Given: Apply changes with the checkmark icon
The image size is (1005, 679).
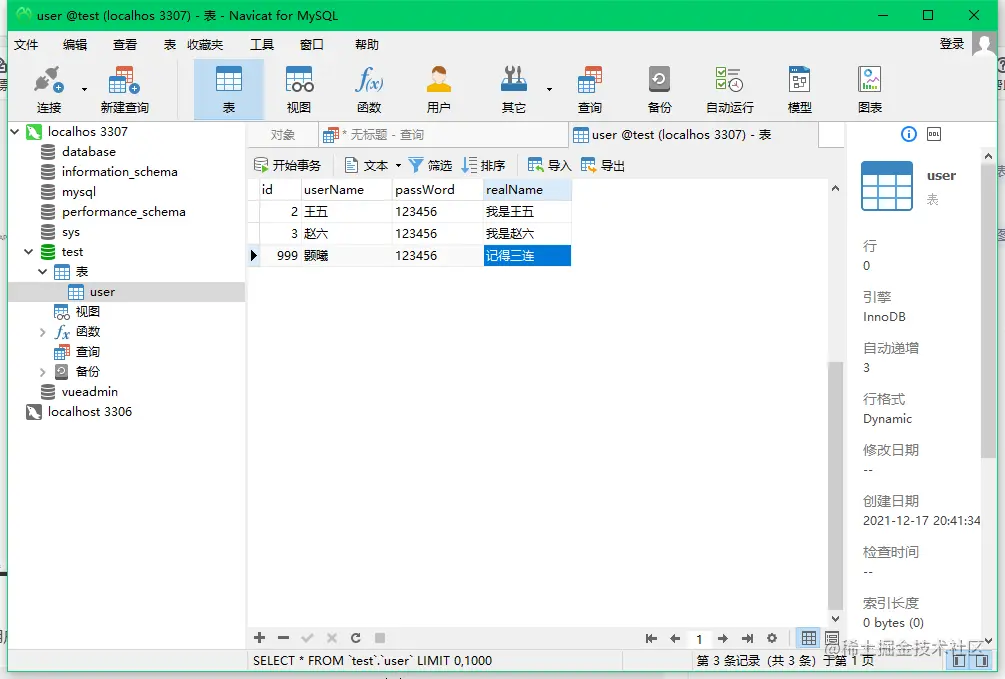Looking at the screenshot, I should pos(307,637).
